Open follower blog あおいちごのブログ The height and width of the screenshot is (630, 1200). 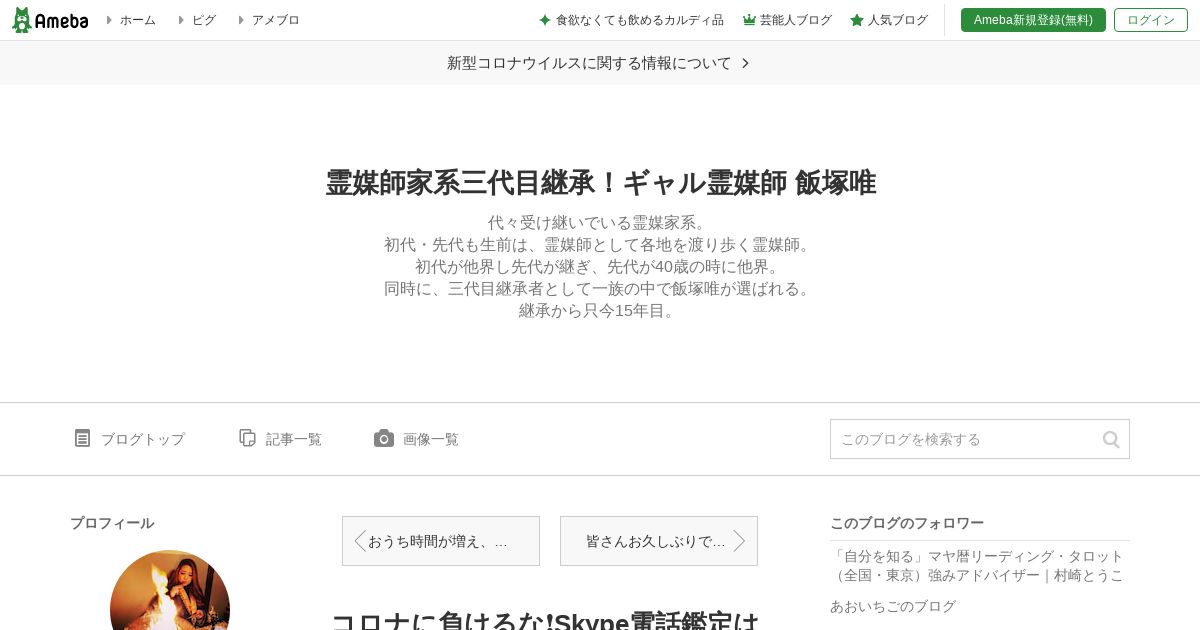893,606
